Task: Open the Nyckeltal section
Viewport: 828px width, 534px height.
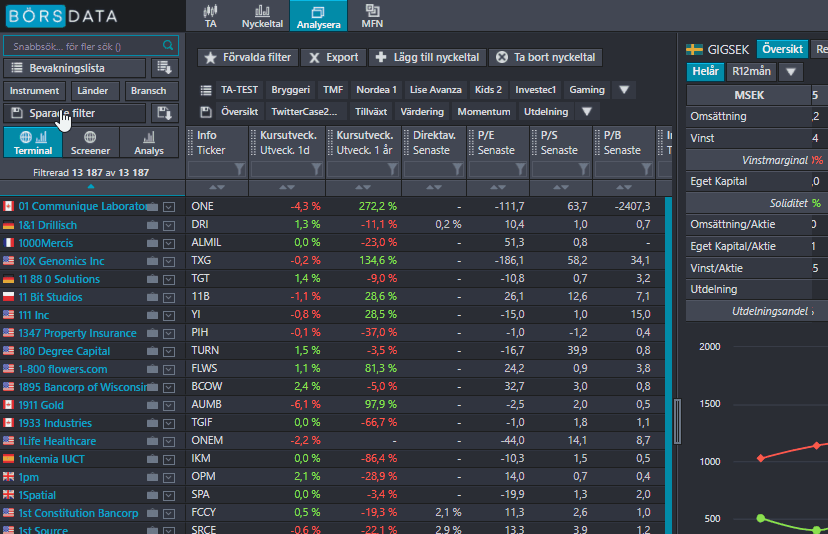Action: [x=262, y=16]
